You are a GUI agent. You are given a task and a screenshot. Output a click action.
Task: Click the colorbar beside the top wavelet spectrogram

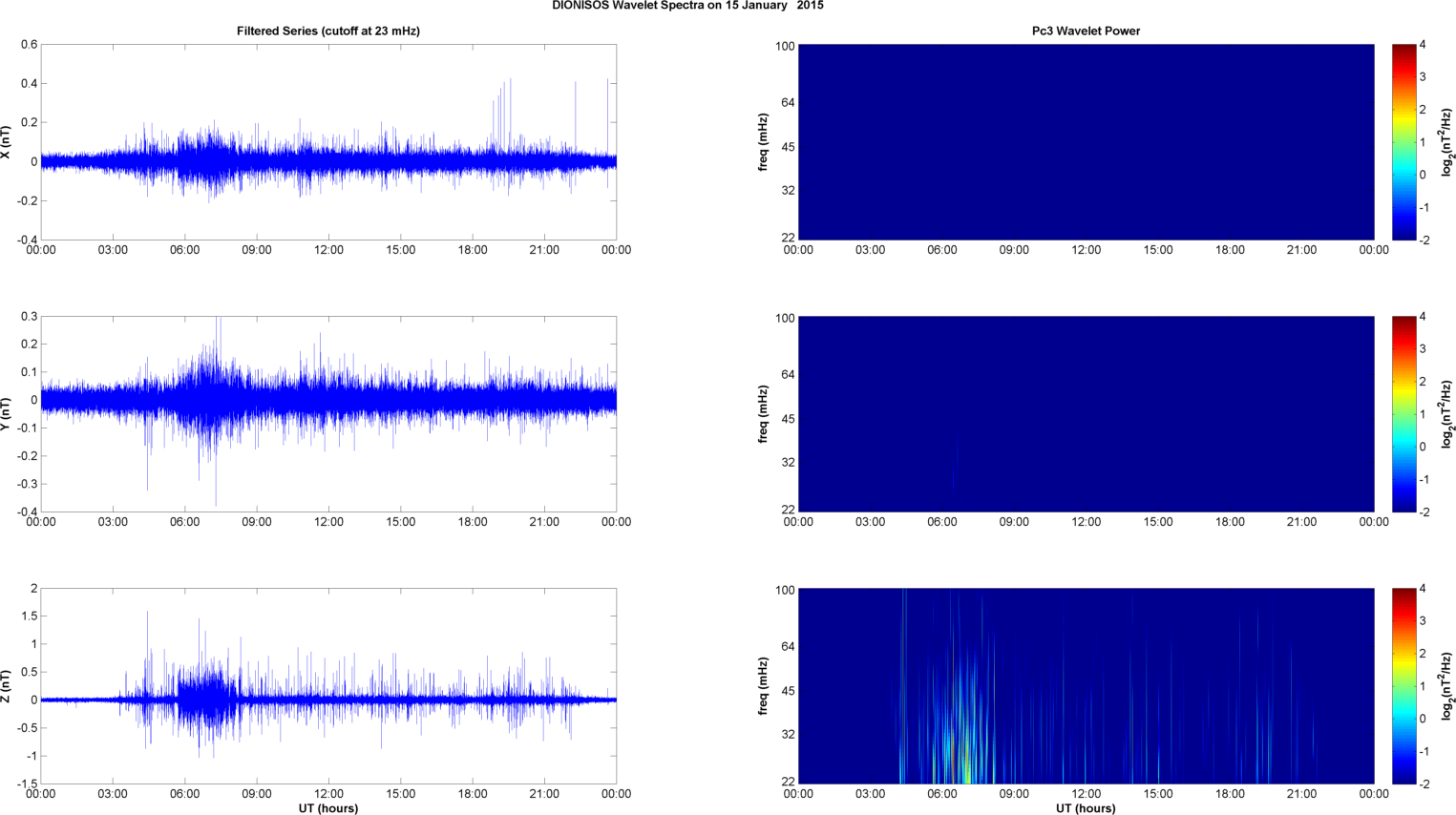click(1403, 142)
